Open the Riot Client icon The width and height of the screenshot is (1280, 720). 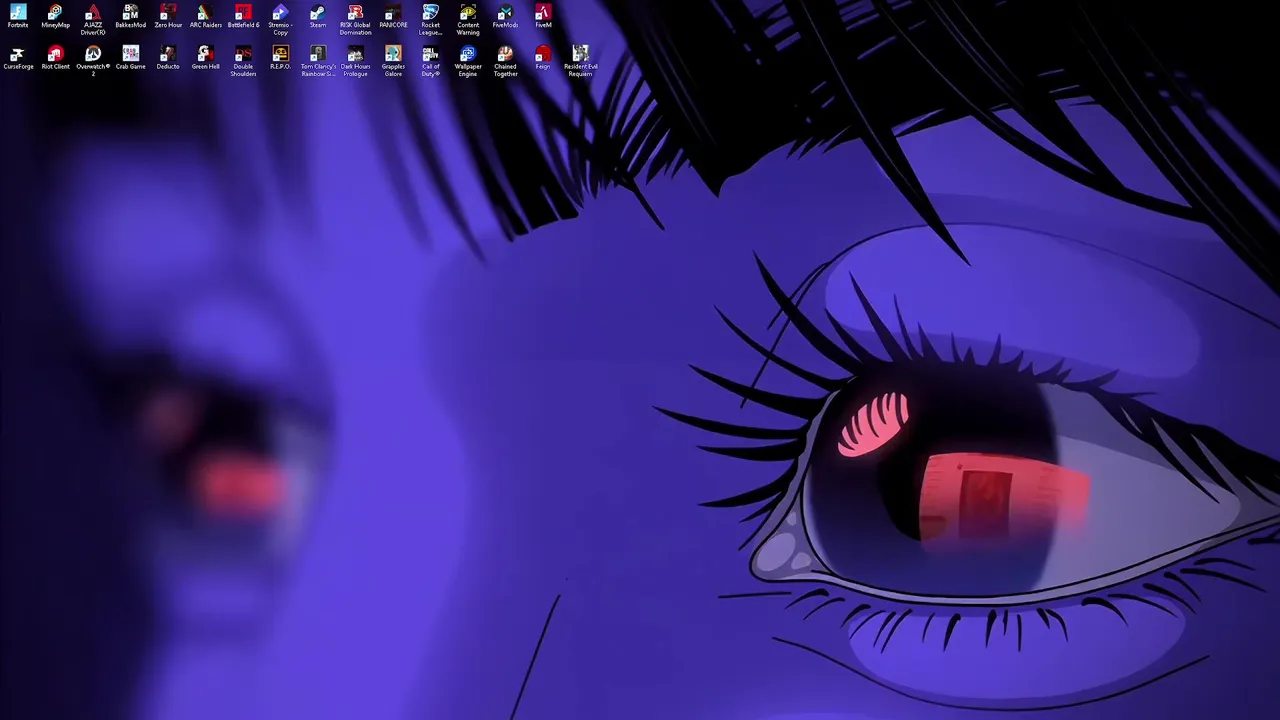click(x=55, y=59)
